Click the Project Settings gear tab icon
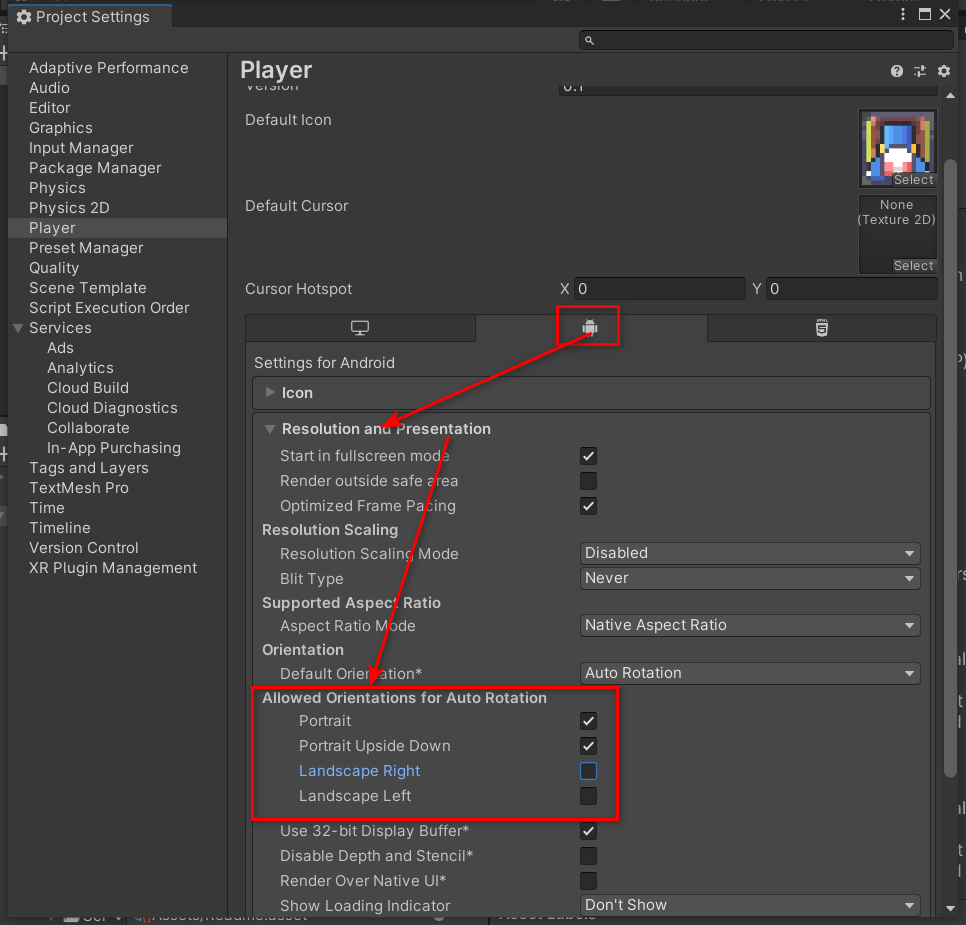This screenshot has height=925, width=966. [24, 17]
